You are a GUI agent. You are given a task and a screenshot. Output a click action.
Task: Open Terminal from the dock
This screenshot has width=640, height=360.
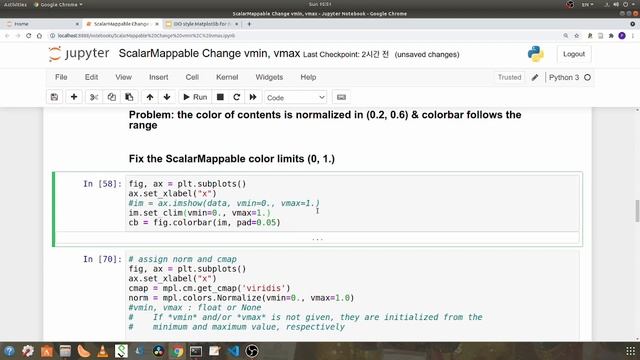tap(196, 351)
